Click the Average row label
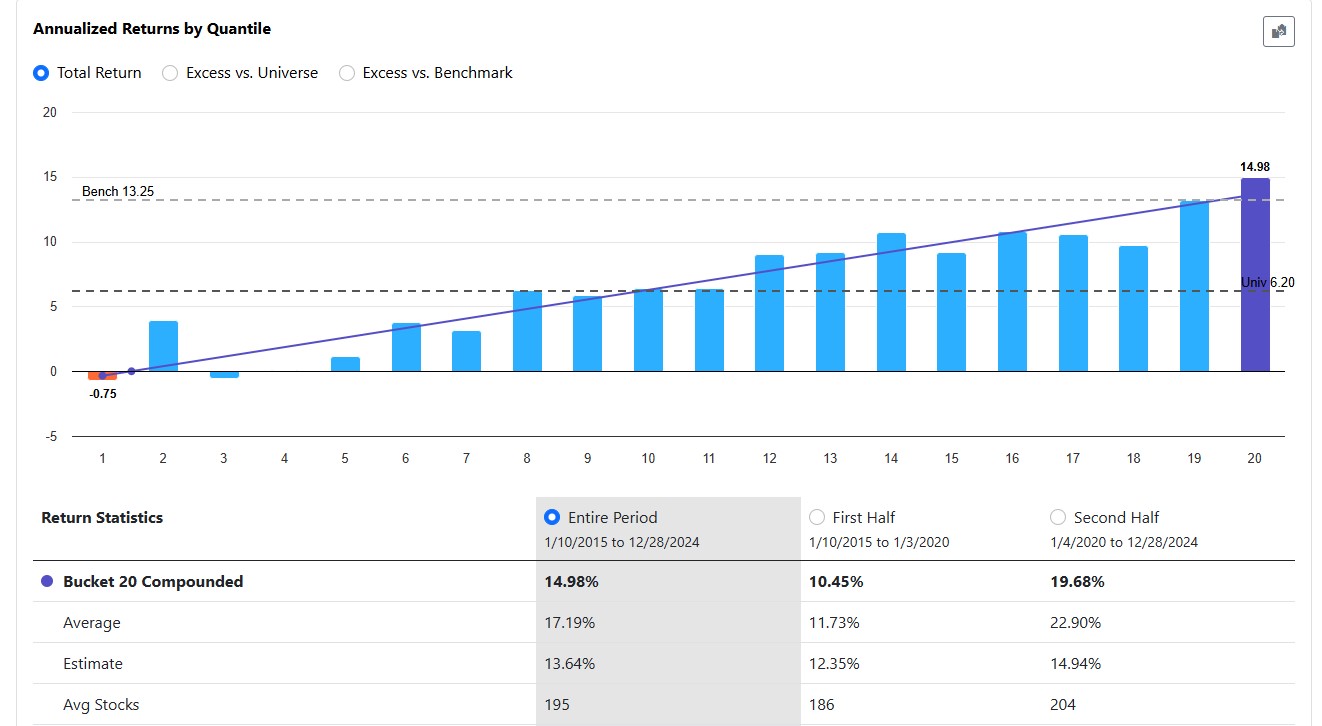 (92, 623)
